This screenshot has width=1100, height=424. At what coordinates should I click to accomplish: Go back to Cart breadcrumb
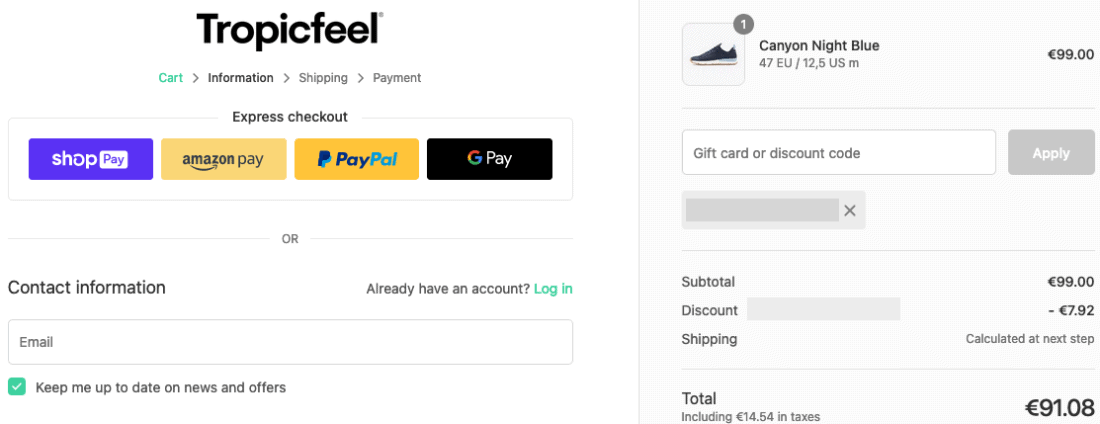click(x=171, y=78)
